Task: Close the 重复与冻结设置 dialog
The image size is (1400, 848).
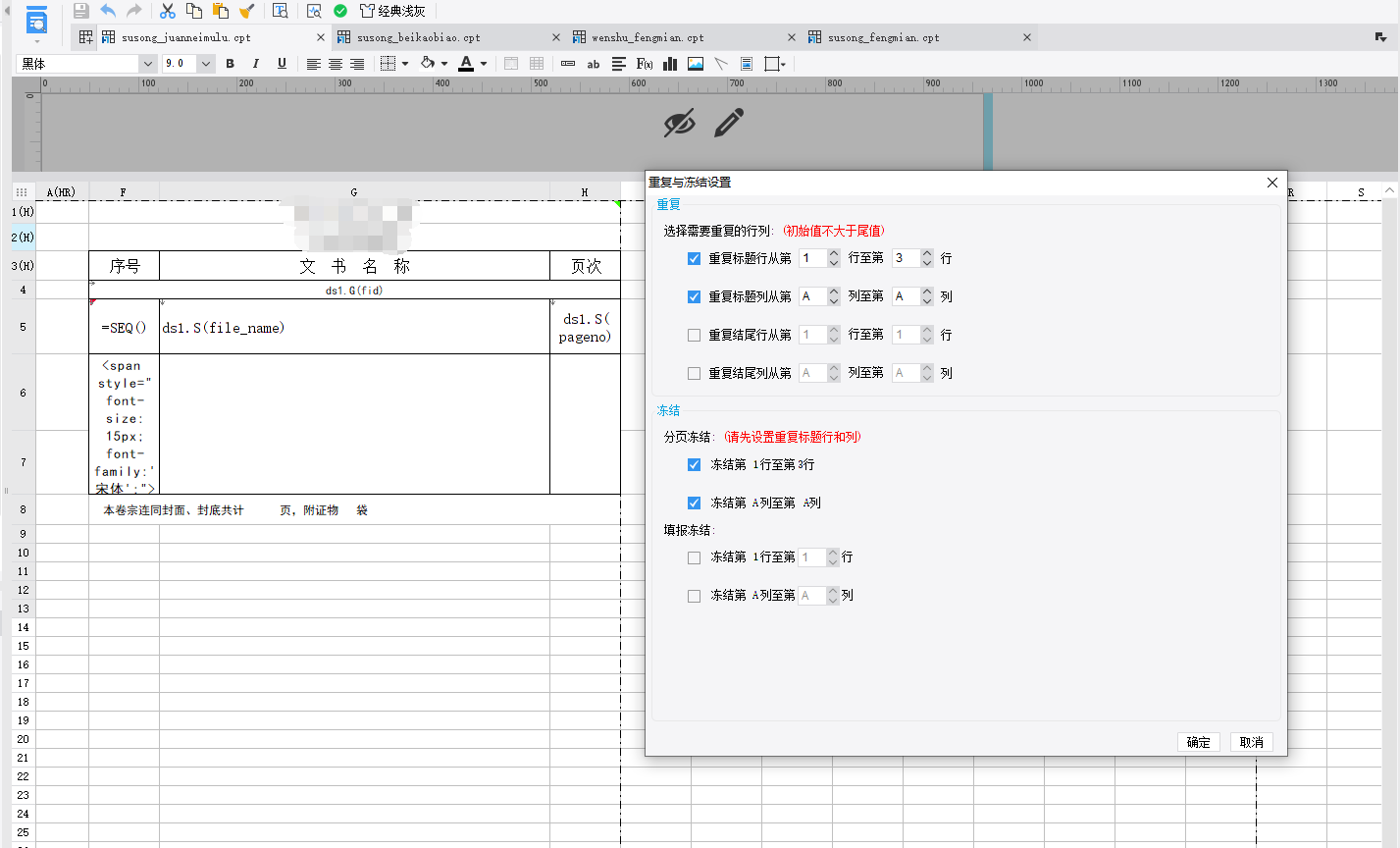Action: coord(1272,183)
